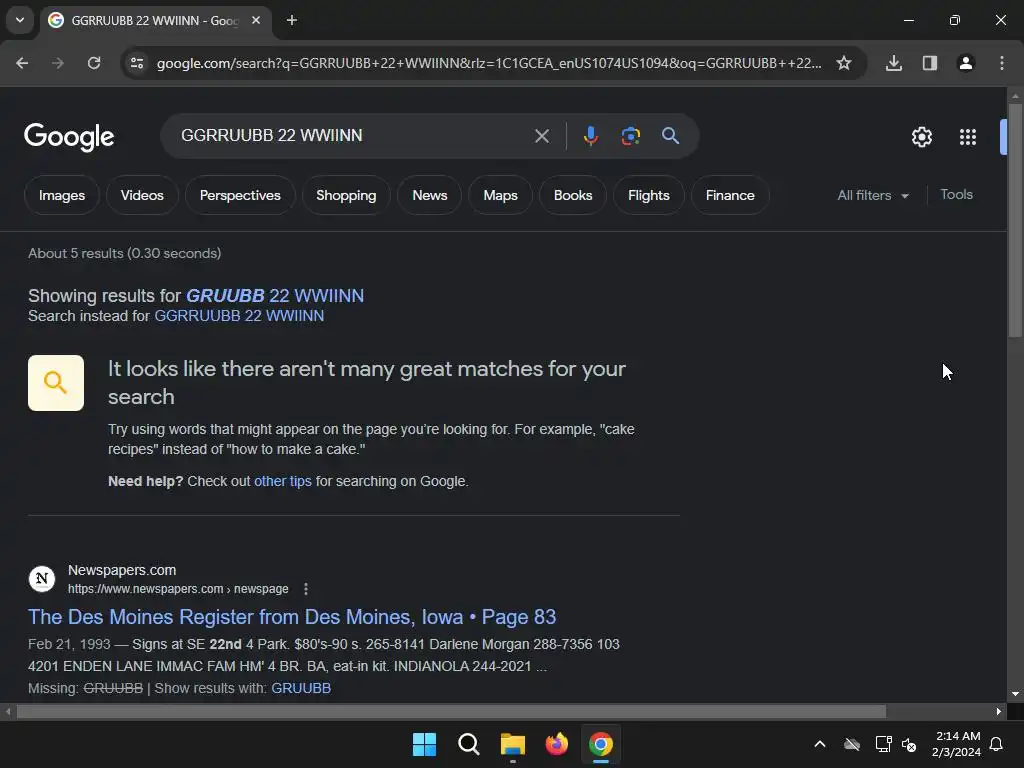Click the horizontal page scrollbar
Viewport: 1024px width, 768px height.
[x=451, y=711]
